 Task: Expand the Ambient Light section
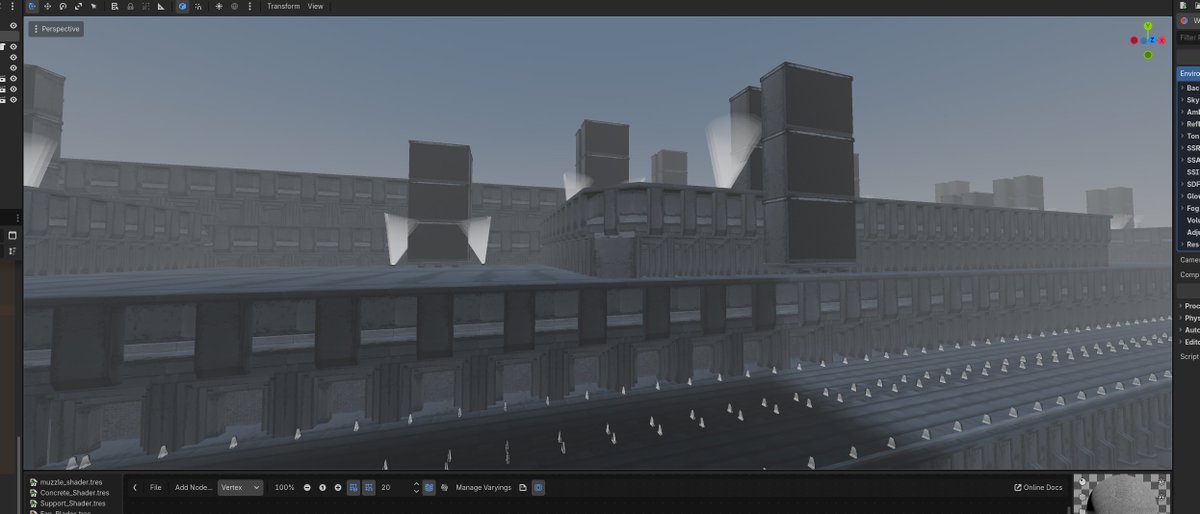(1191, 112)
